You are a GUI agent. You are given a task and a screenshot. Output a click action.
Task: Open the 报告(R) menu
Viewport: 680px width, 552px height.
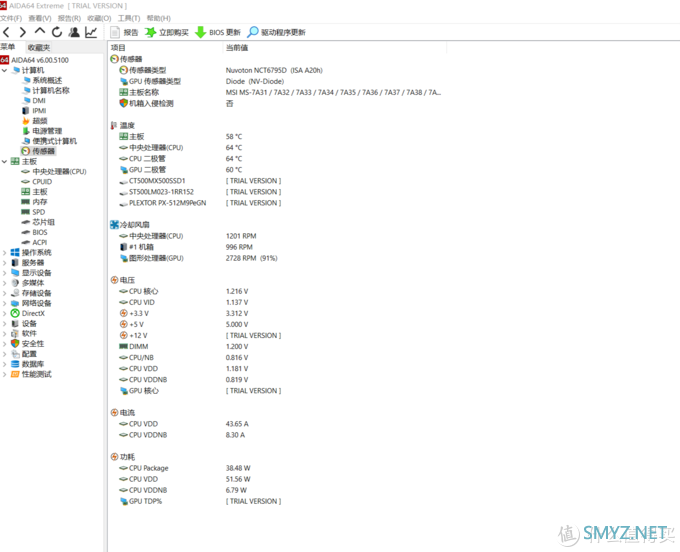tap(69, 18)
